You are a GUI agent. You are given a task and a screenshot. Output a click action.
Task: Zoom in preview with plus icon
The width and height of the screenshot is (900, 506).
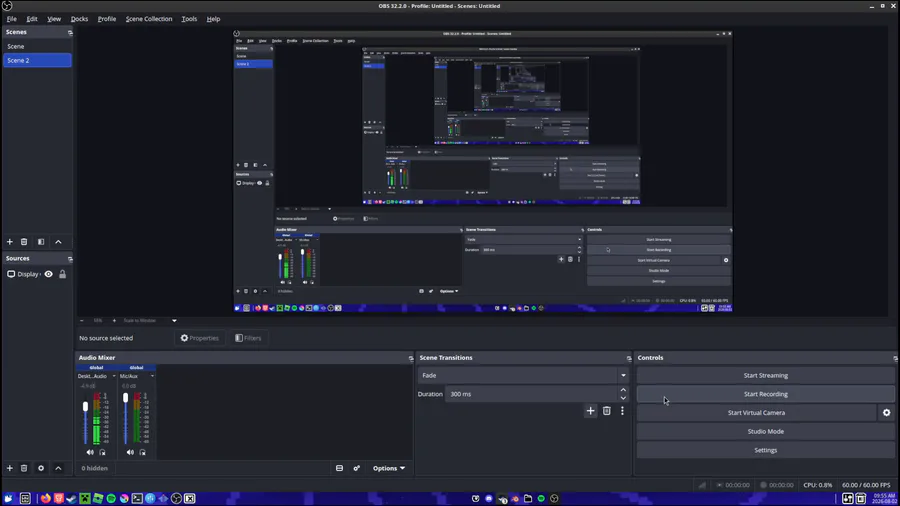click(114, 321)
